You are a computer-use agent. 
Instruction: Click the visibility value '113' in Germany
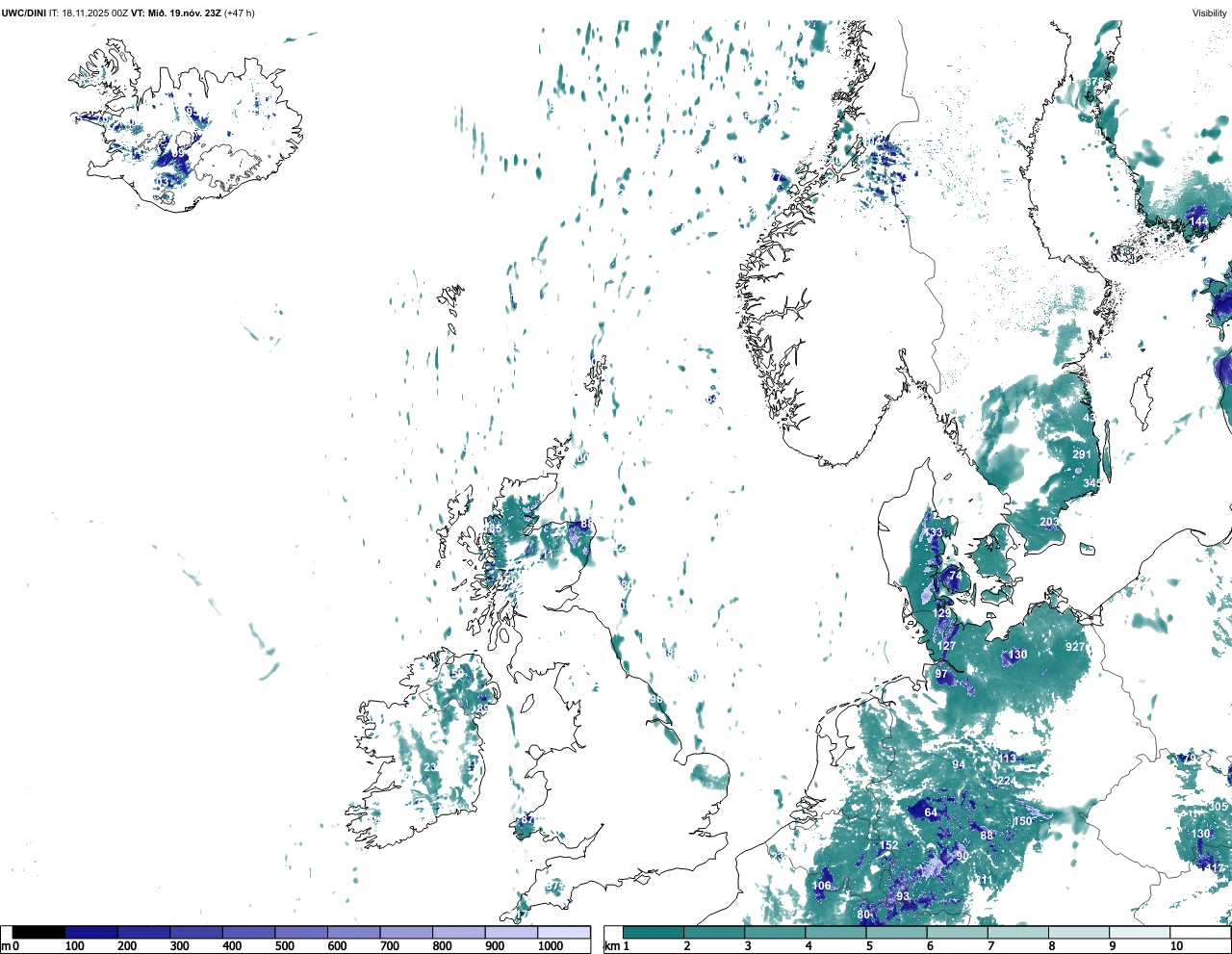1008,759
